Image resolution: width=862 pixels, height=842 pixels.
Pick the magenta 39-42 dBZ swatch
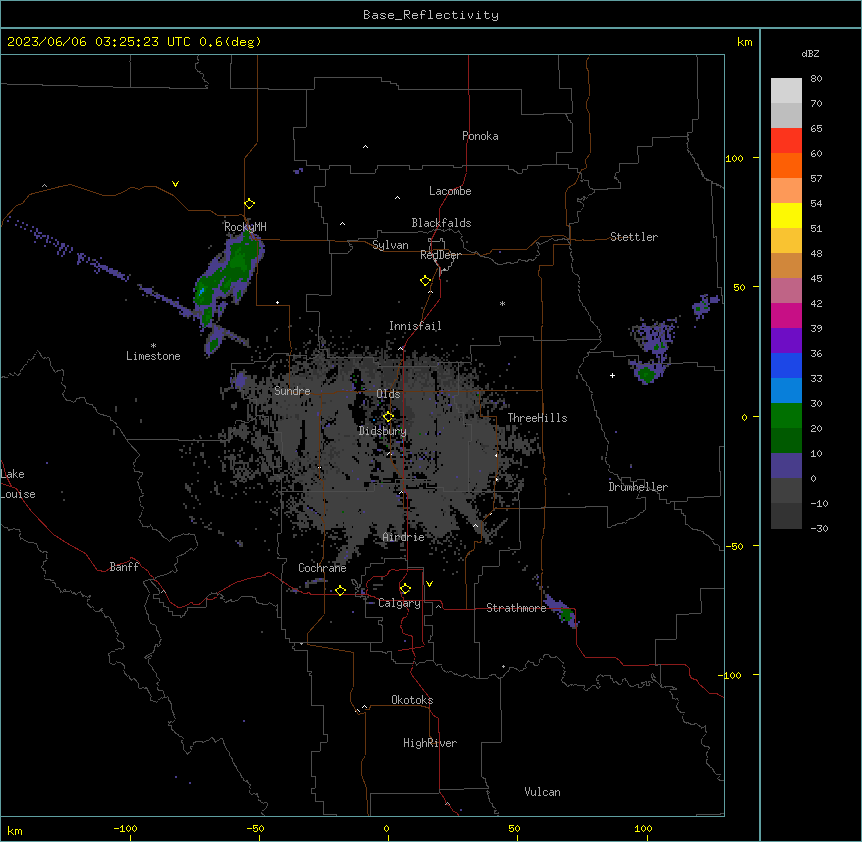(x=786, y=315)
